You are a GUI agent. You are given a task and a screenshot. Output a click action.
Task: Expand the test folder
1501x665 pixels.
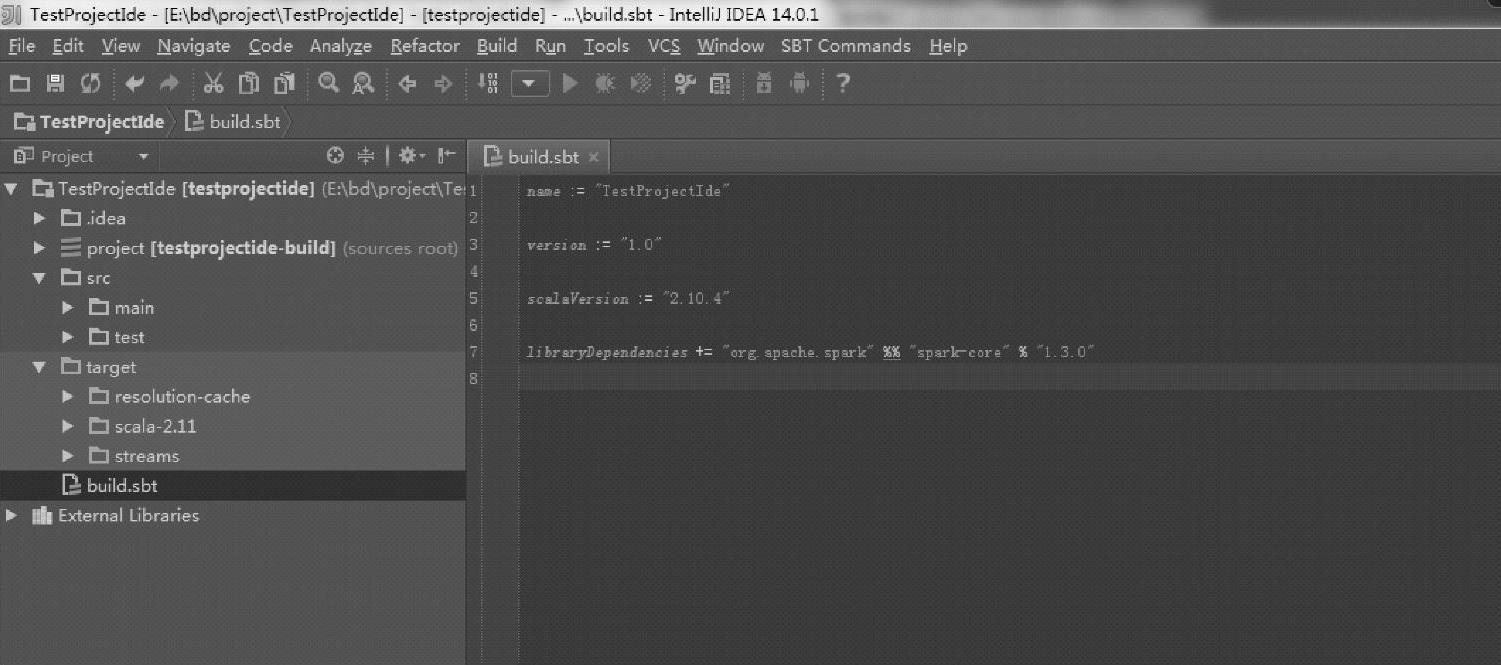(x=67, y=337)
